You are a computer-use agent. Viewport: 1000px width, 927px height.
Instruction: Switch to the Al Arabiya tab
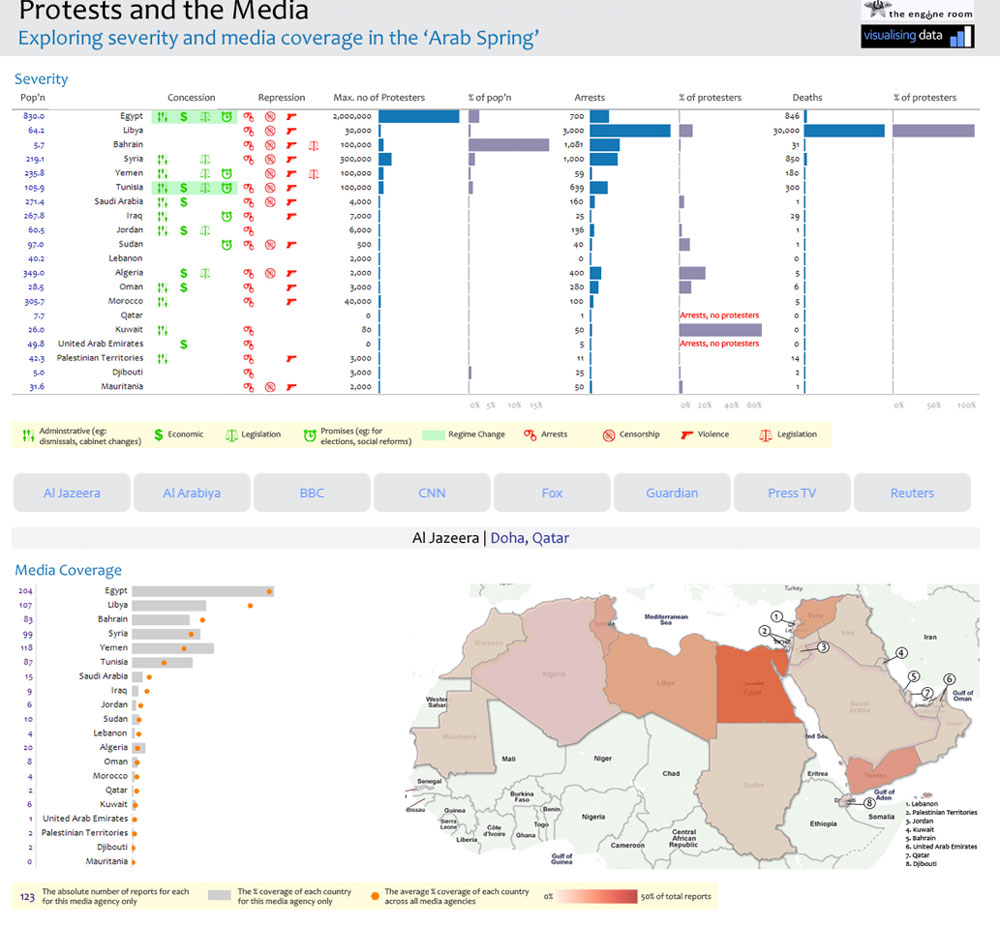tap(192, 493)
